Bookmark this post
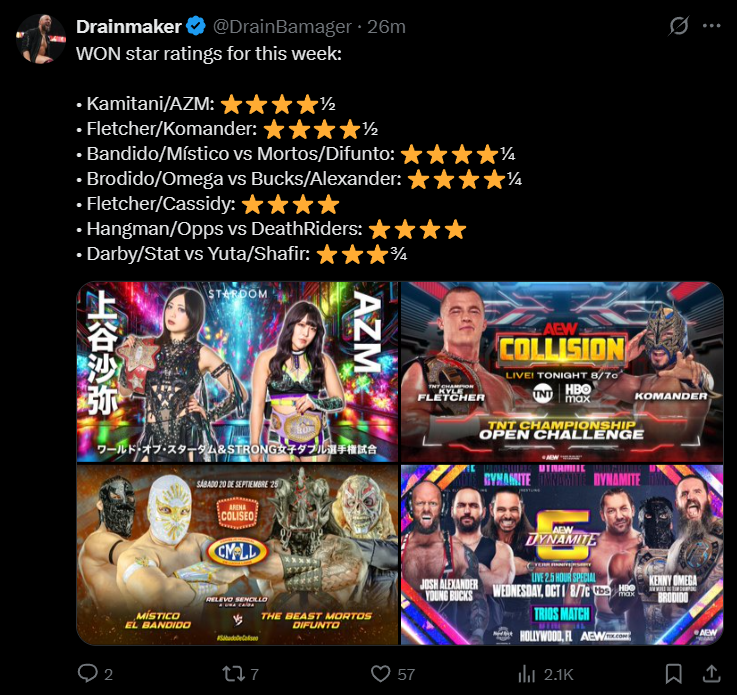Screen dimensions: 737x695 674,674
